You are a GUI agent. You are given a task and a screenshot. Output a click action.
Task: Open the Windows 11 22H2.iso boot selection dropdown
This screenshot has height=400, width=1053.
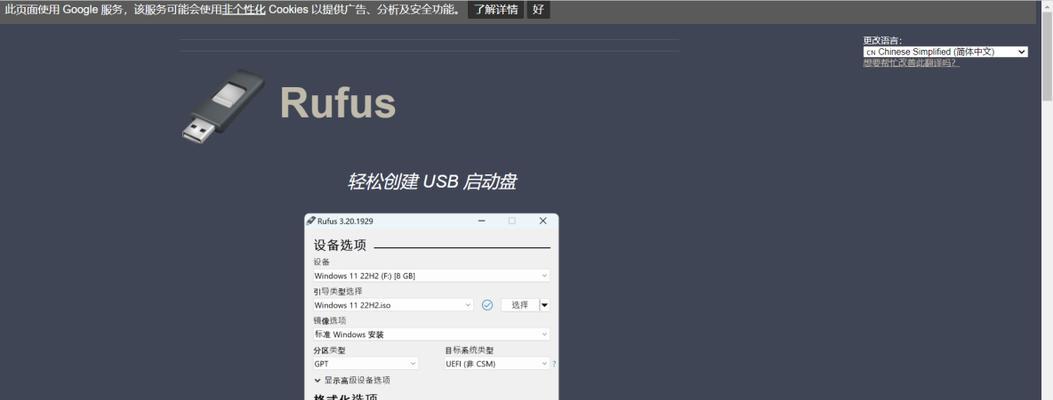[x=394, y=305]
